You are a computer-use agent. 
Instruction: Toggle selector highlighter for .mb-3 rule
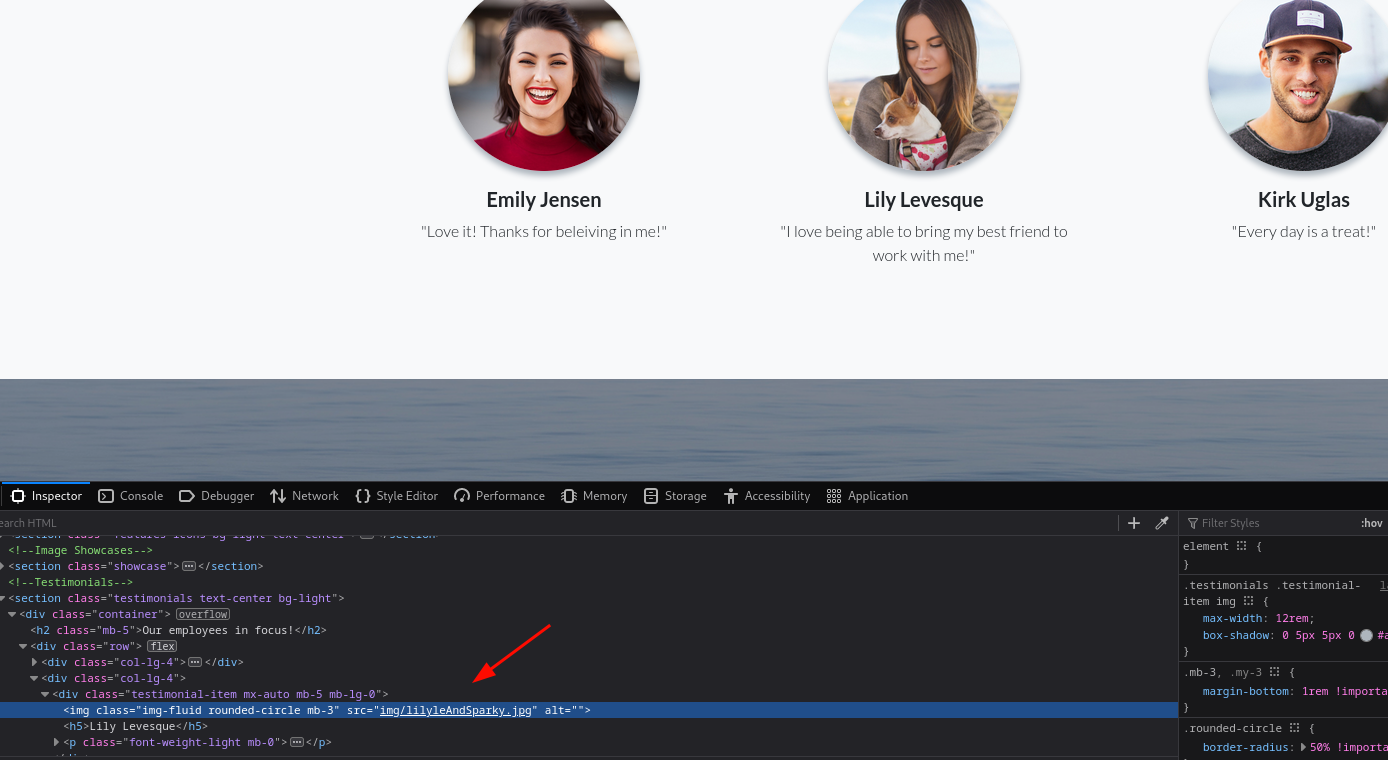coord(1274,672)
